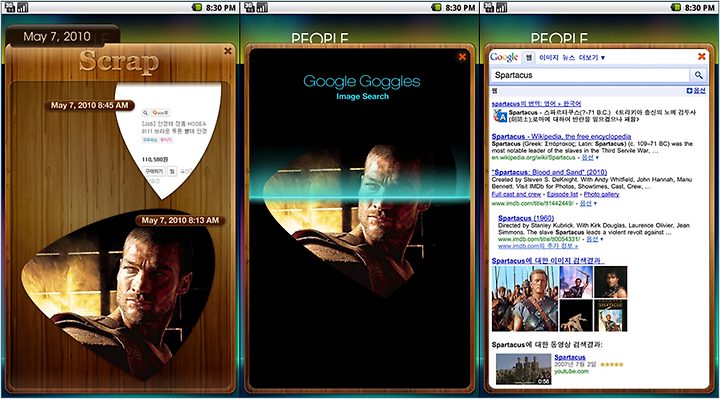Screen dimensions: 720x399
Task: Switch to the 이미지 (Images) tab
Action: coord(549,57)
